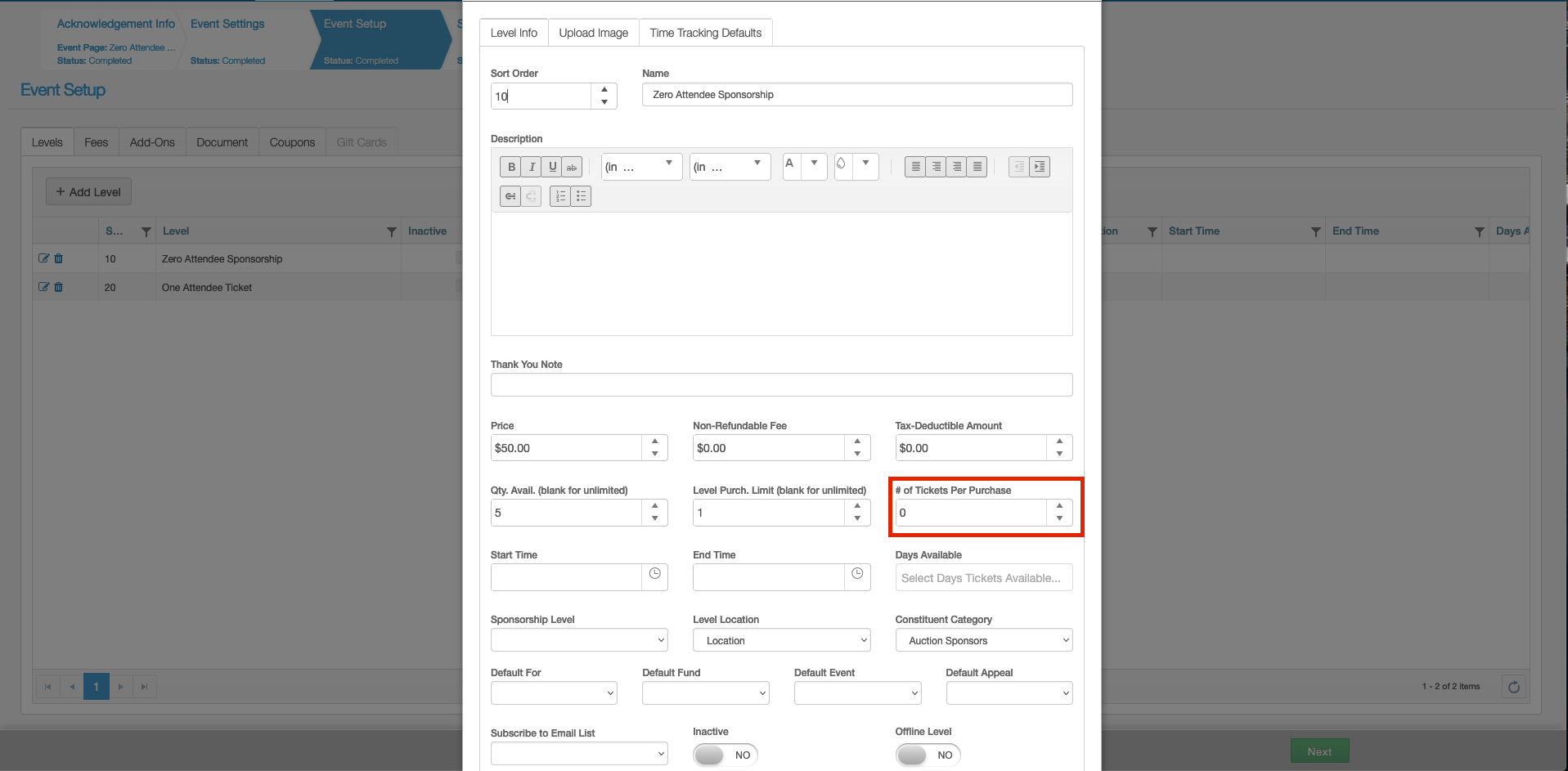Apply italic formatting in Description toolbar
Image resolution: width=1568 pixels, height=771 pixels.
532,167
